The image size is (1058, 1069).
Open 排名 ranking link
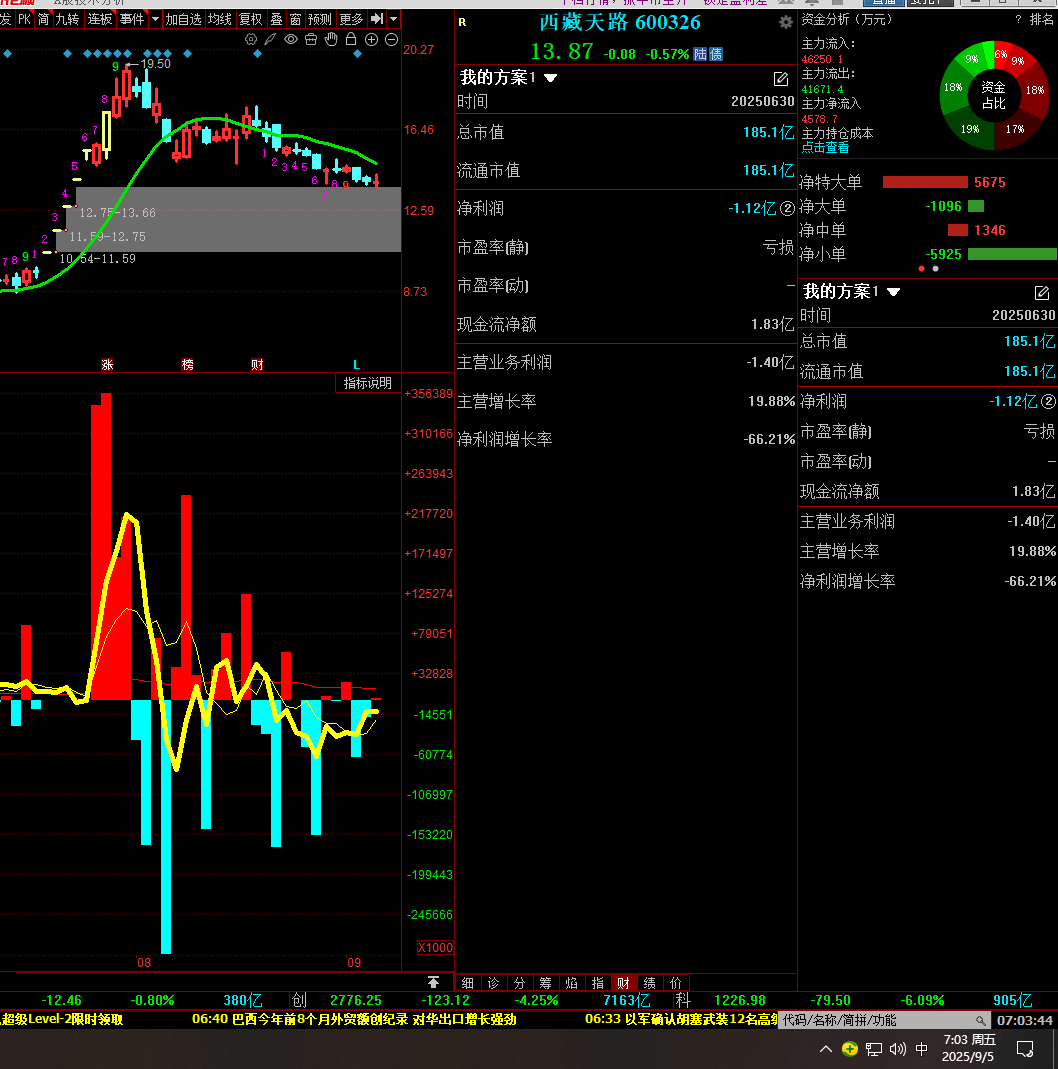pos(1042,19)
